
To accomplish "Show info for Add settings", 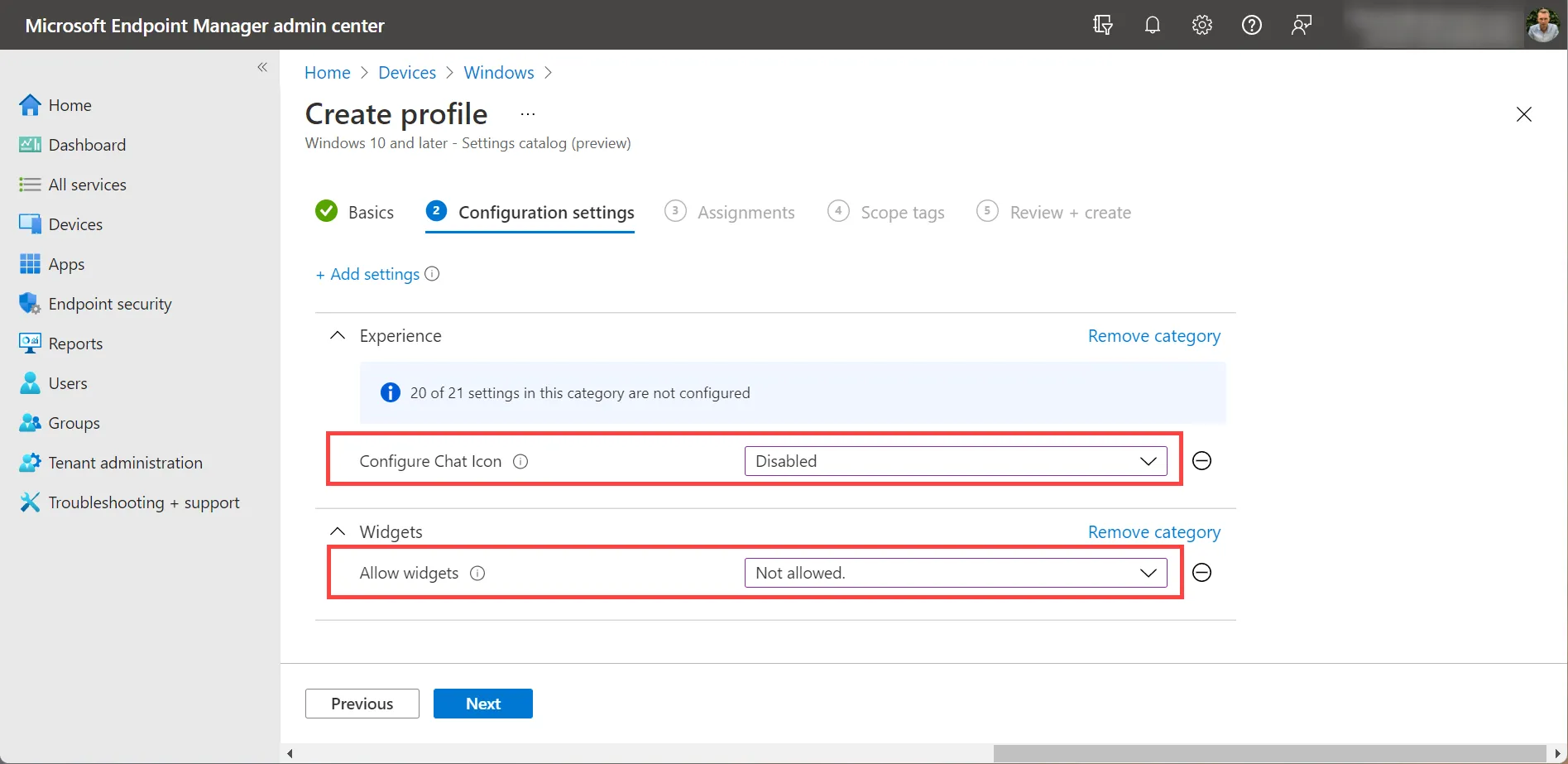I will pos(432,274).
